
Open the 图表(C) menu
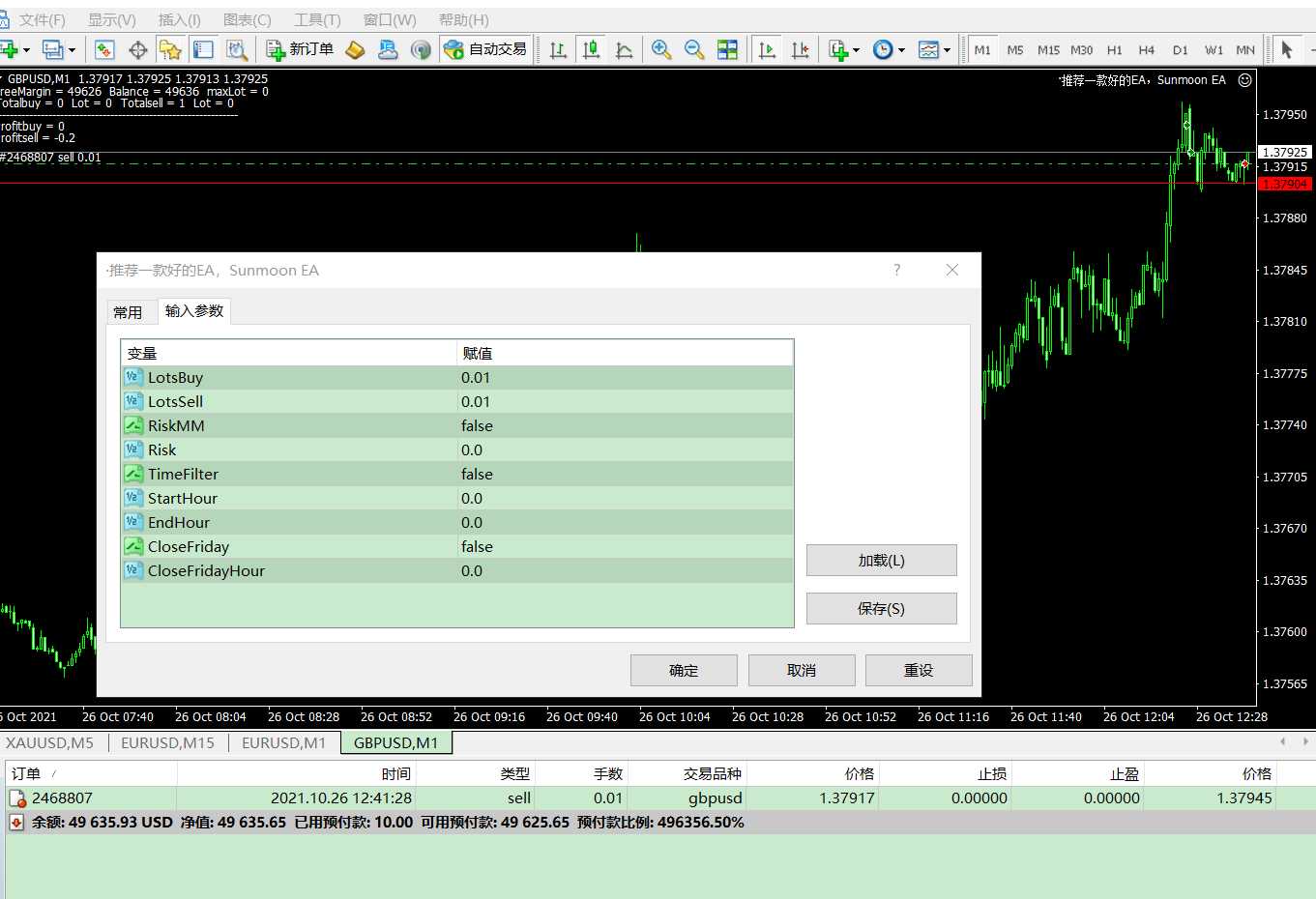tap(247, 20)
